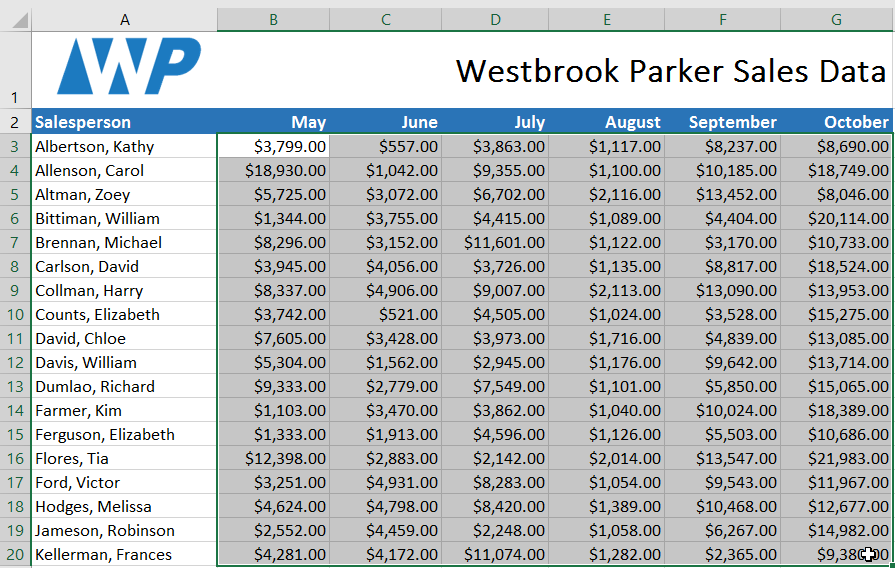Screen dimensions: 895x568
Task: Click the Westbrook Parker Sales Data title
Action: pyautogui.click(x=670, y=71)
